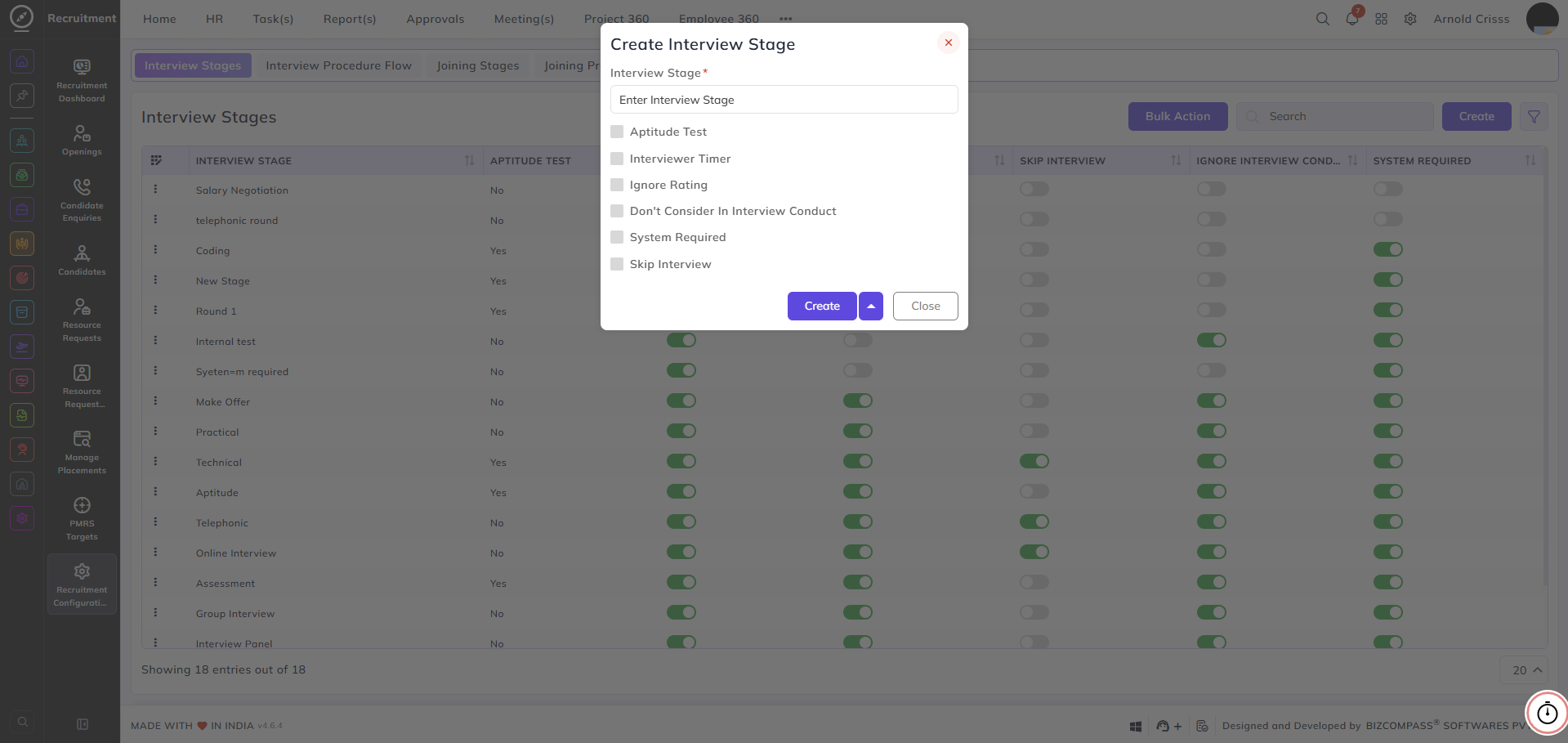Check the Aptitude Test checkbox

click(x=617, y=132)
